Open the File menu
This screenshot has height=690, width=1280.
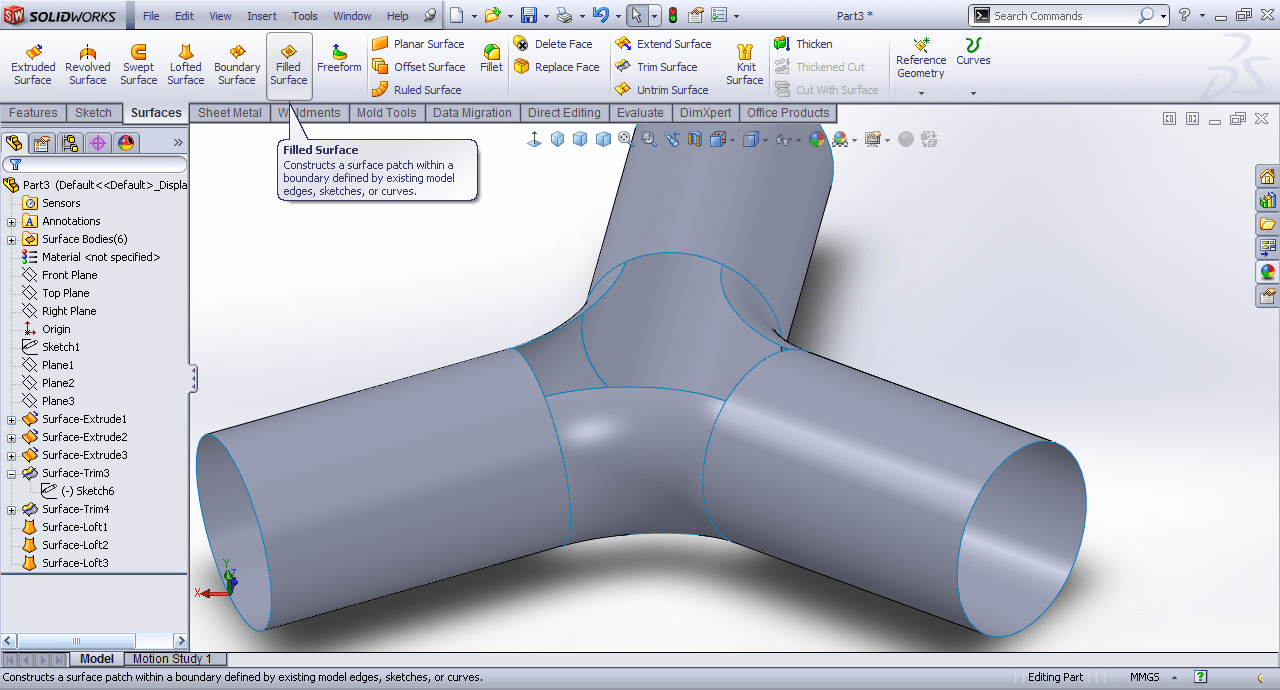pos(151,16)
